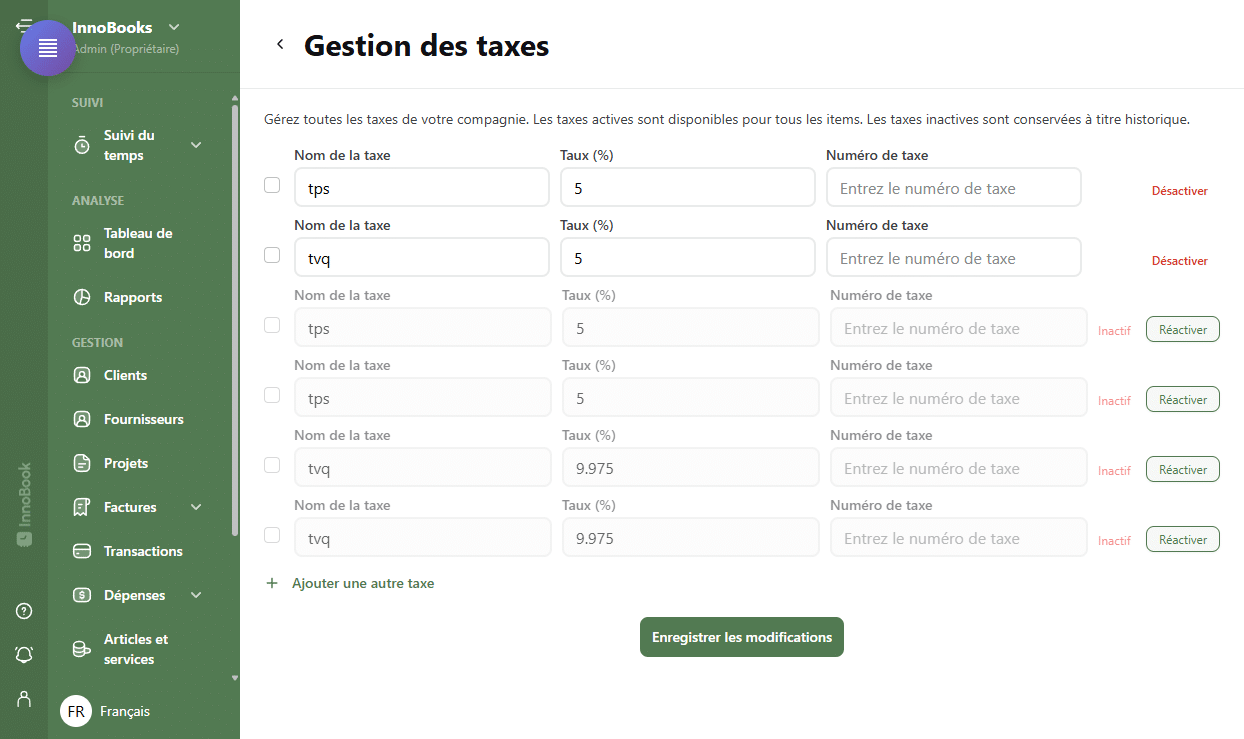Open Rapports menu item
The height and width of the screenshot is (739, 1244).
pyautogui.click(x=138, y=297)
